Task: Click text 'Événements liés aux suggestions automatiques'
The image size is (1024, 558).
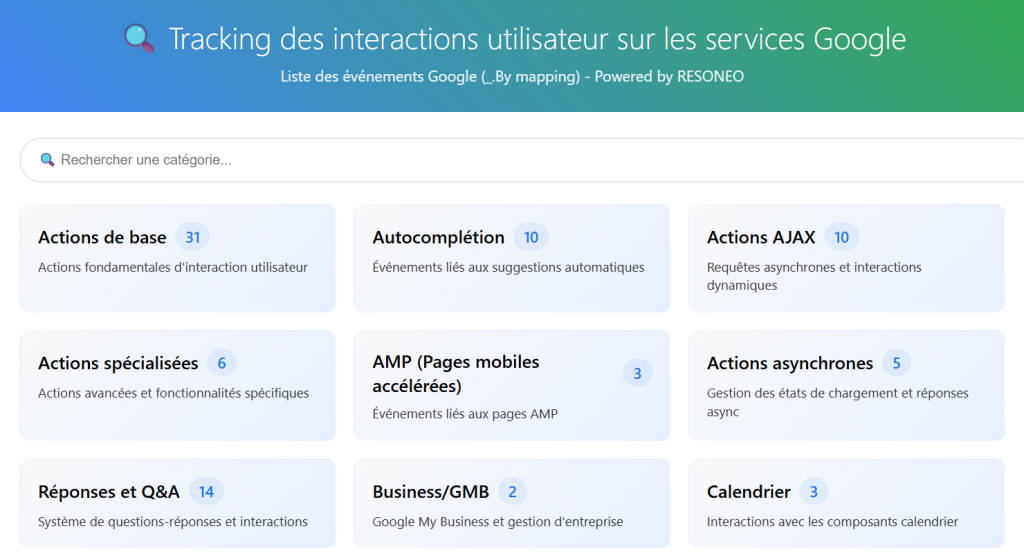Action: tap(508, 267)
